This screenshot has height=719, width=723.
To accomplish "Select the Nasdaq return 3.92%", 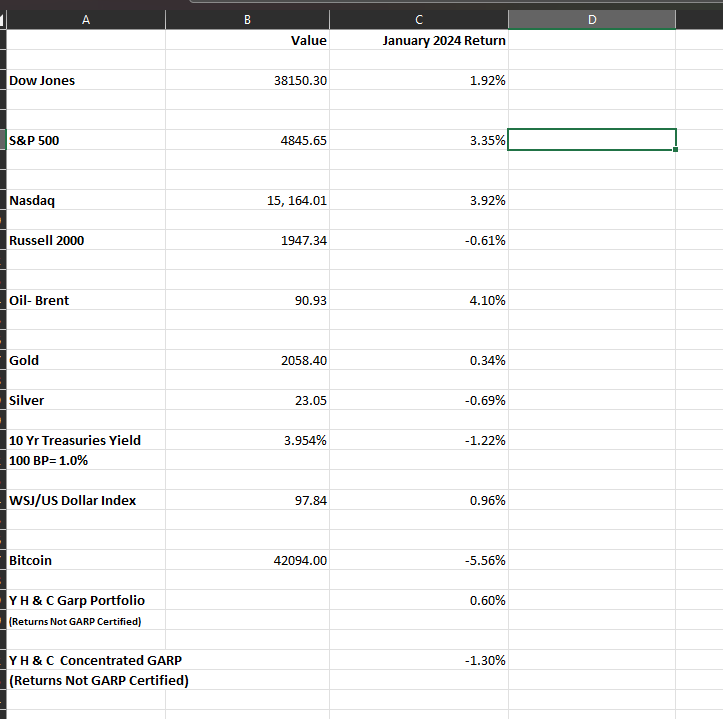I will 419,200.
